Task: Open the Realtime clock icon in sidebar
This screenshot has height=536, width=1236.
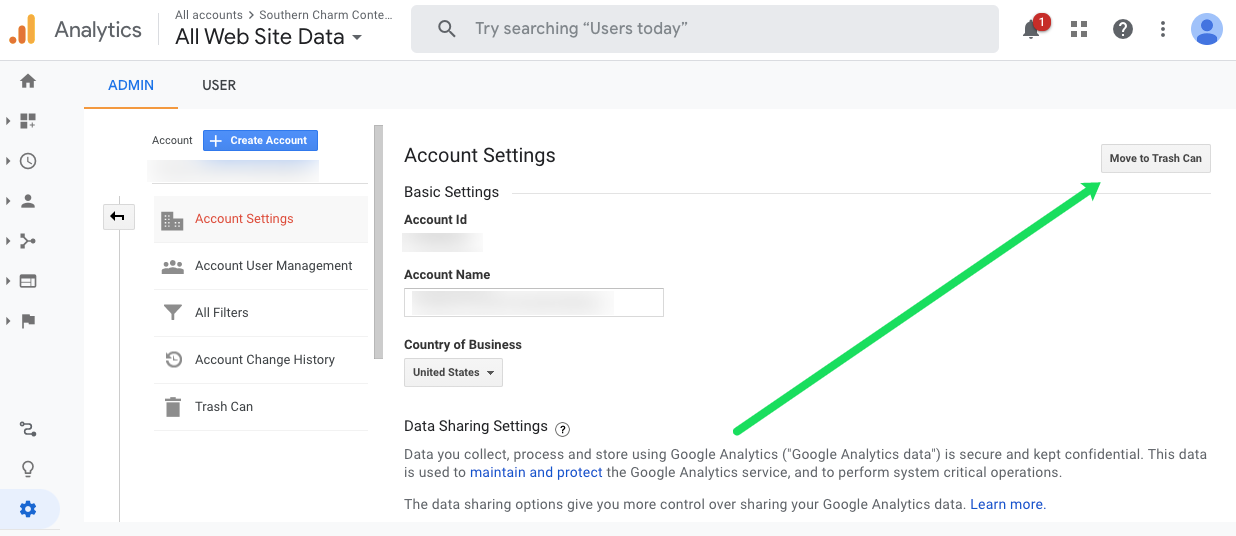Action: (28, 161)
